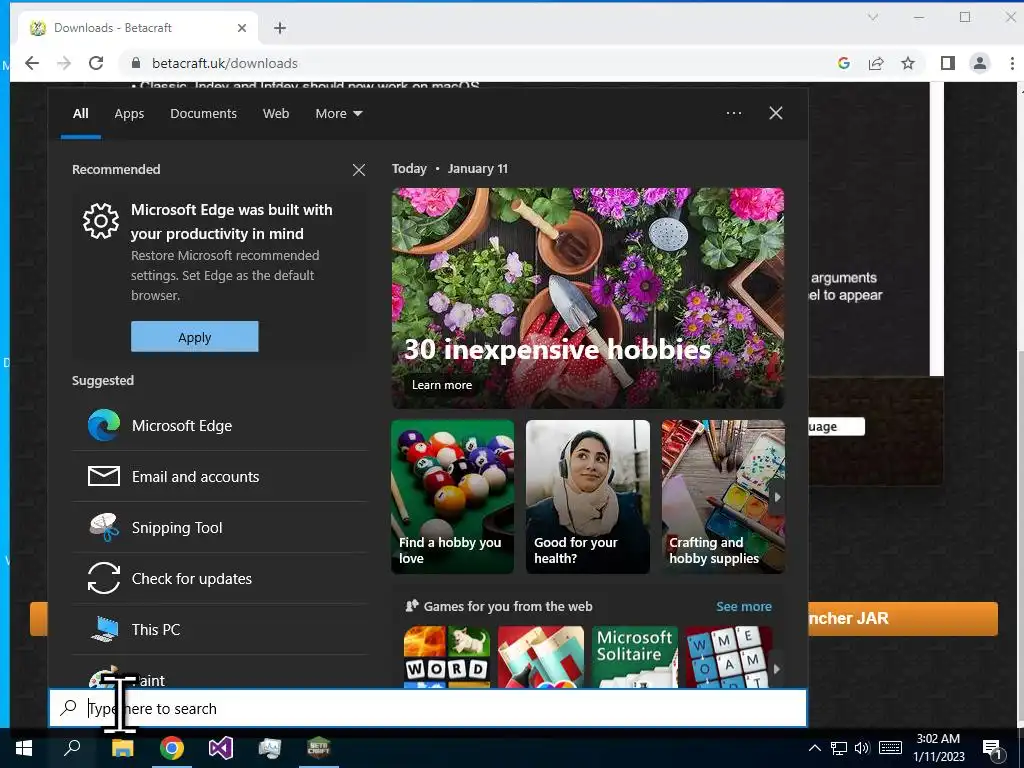Open Visual Studio from taskbar
This screenshot has height=768, width=1024.
[x=221, y=748]
